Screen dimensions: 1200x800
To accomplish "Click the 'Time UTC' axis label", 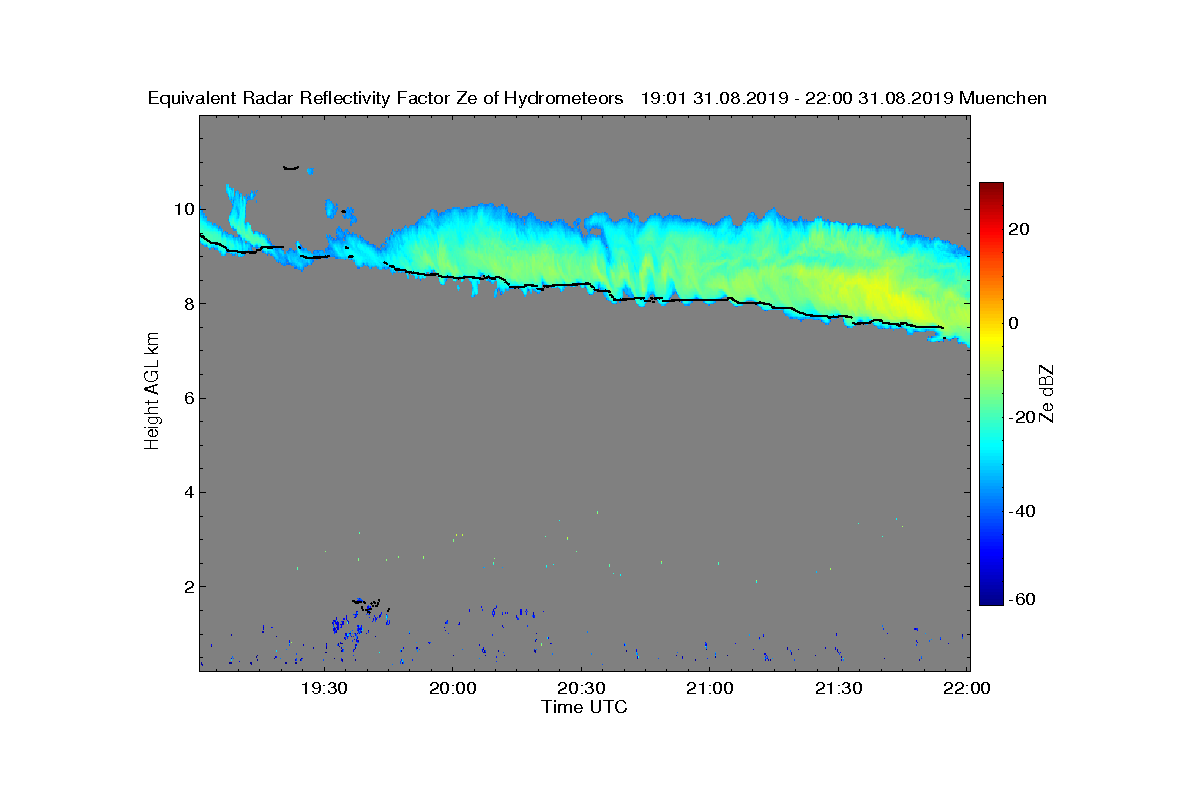I will [x=584, y=707].
